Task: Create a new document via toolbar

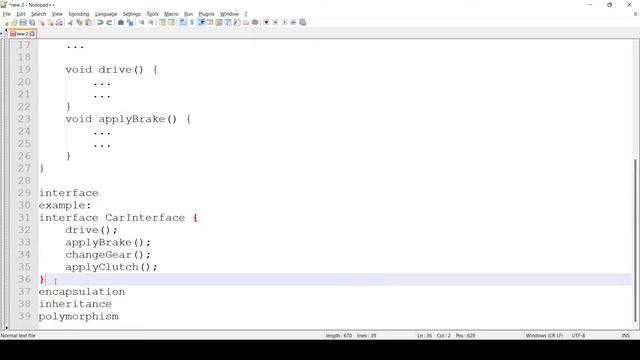Action: point(5,22)
